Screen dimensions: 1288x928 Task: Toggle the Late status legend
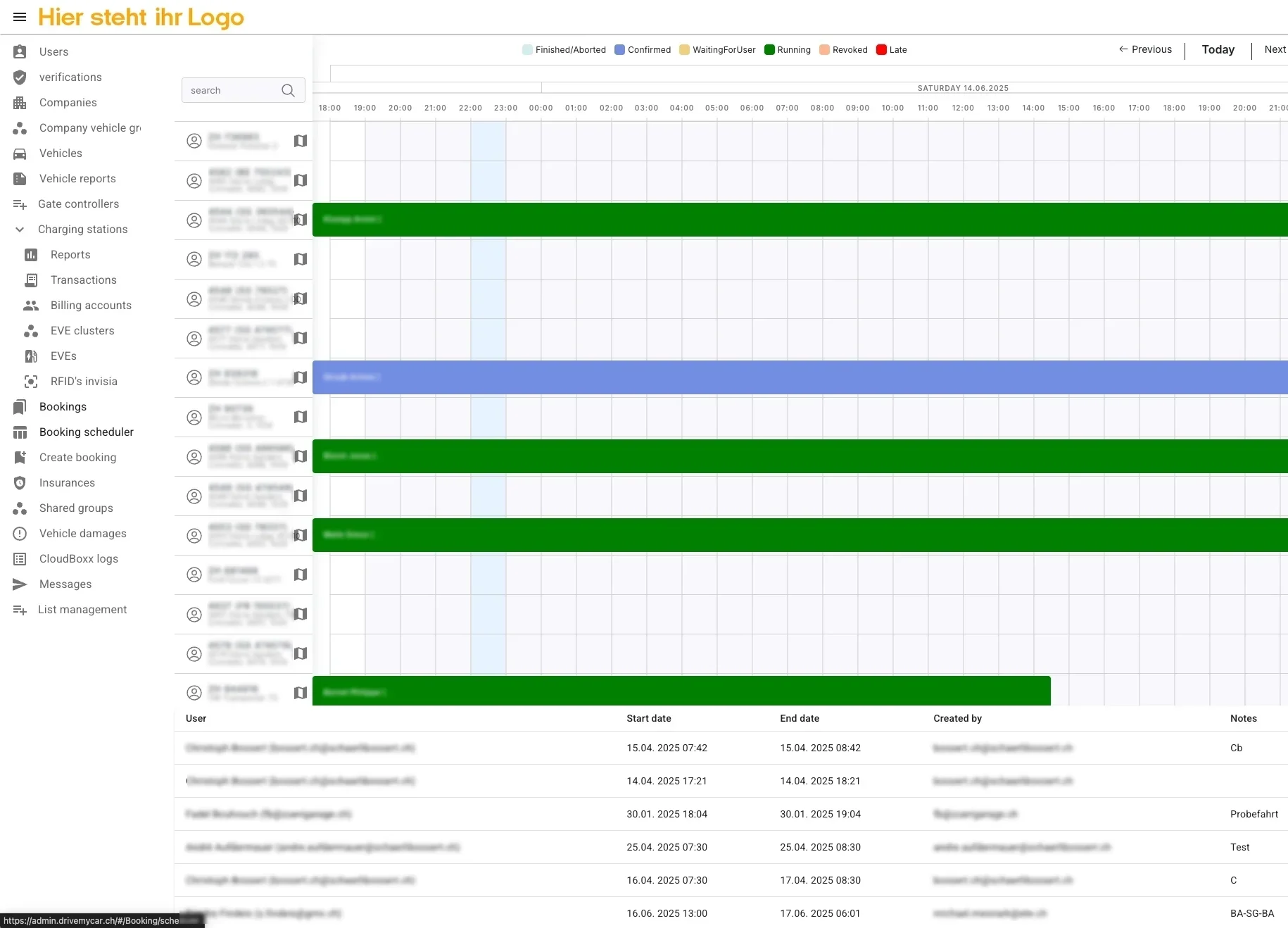tap(891, 50)
